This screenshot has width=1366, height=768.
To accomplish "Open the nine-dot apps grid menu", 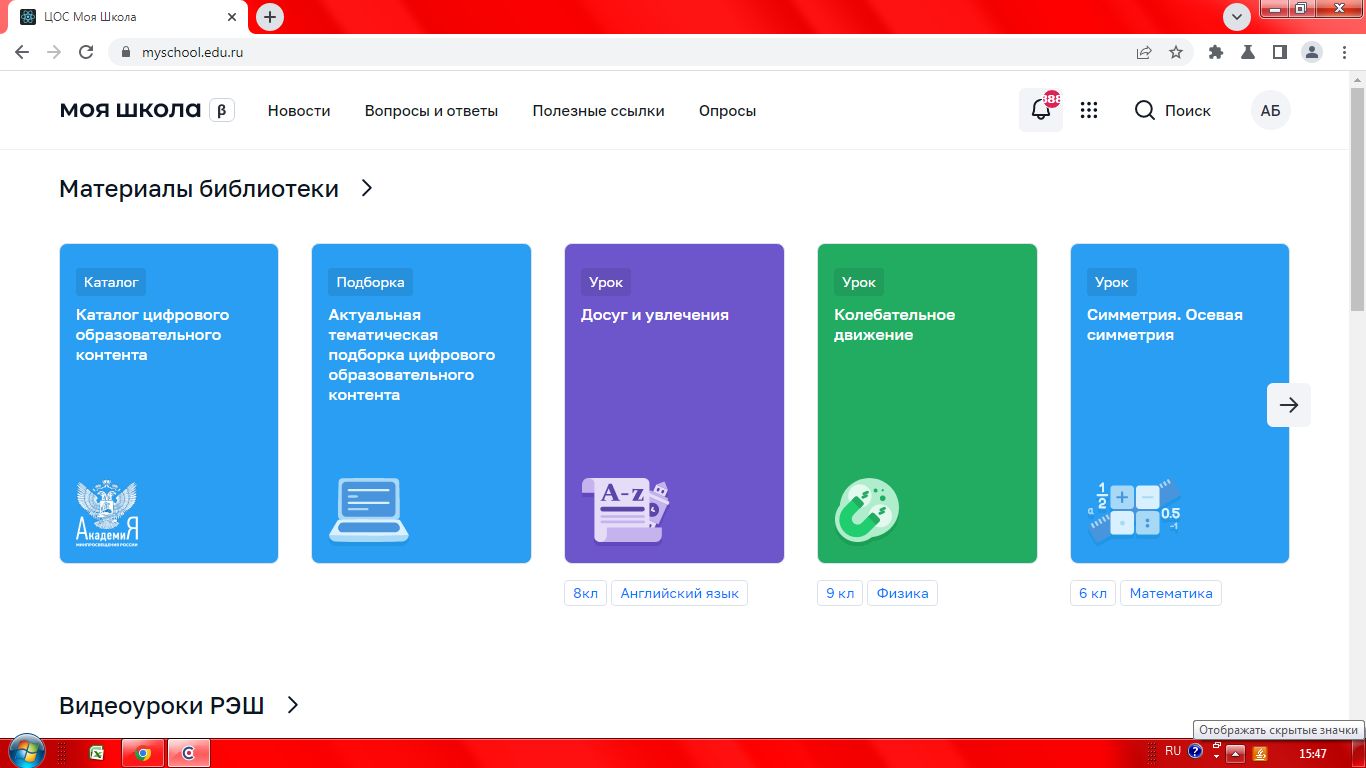I will 1089,111.
